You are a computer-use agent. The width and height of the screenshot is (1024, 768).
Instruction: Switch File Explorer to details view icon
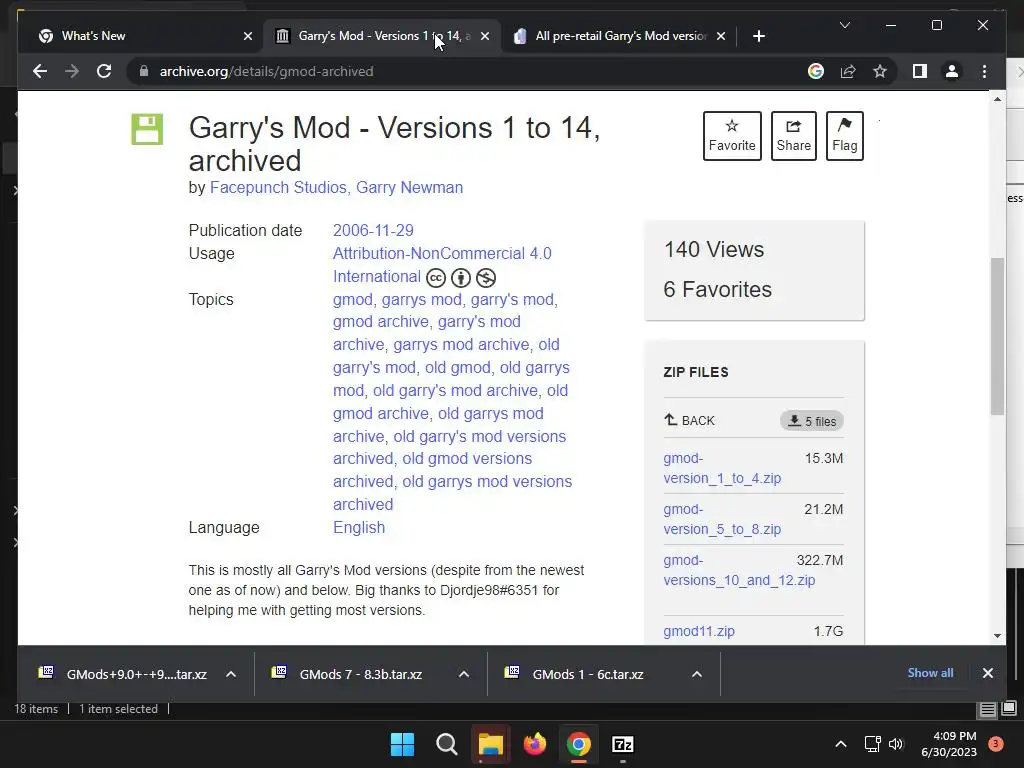tap(988, 709)
